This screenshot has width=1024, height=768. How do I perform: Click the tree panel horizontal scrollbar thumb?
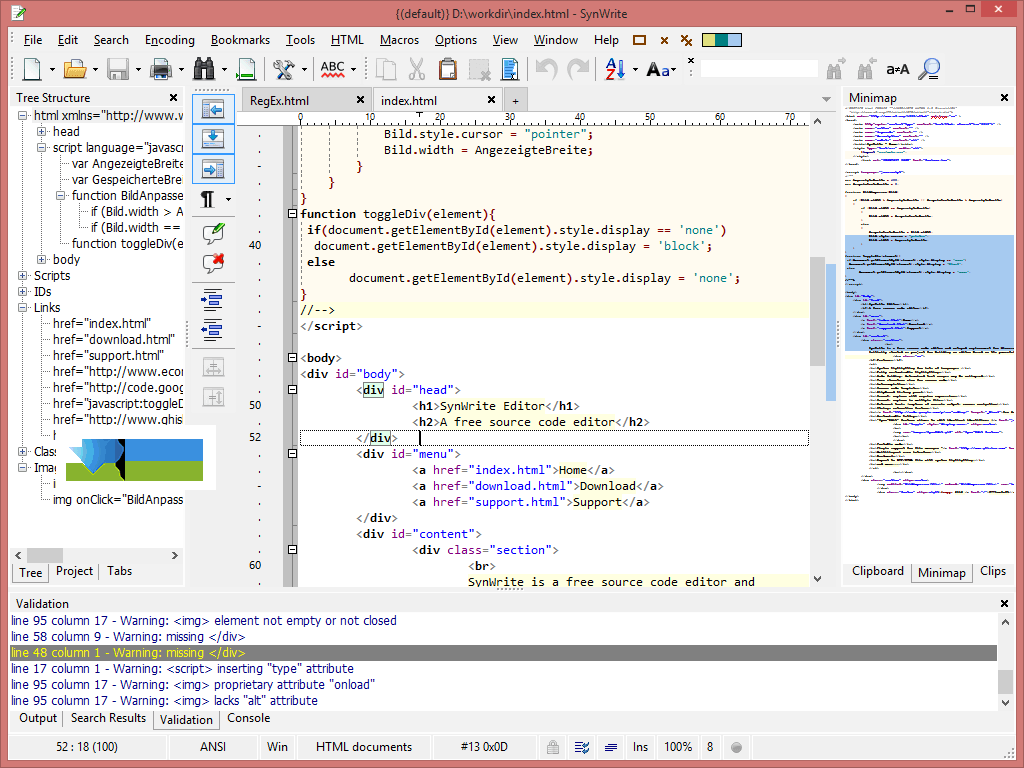click(45, 555)
